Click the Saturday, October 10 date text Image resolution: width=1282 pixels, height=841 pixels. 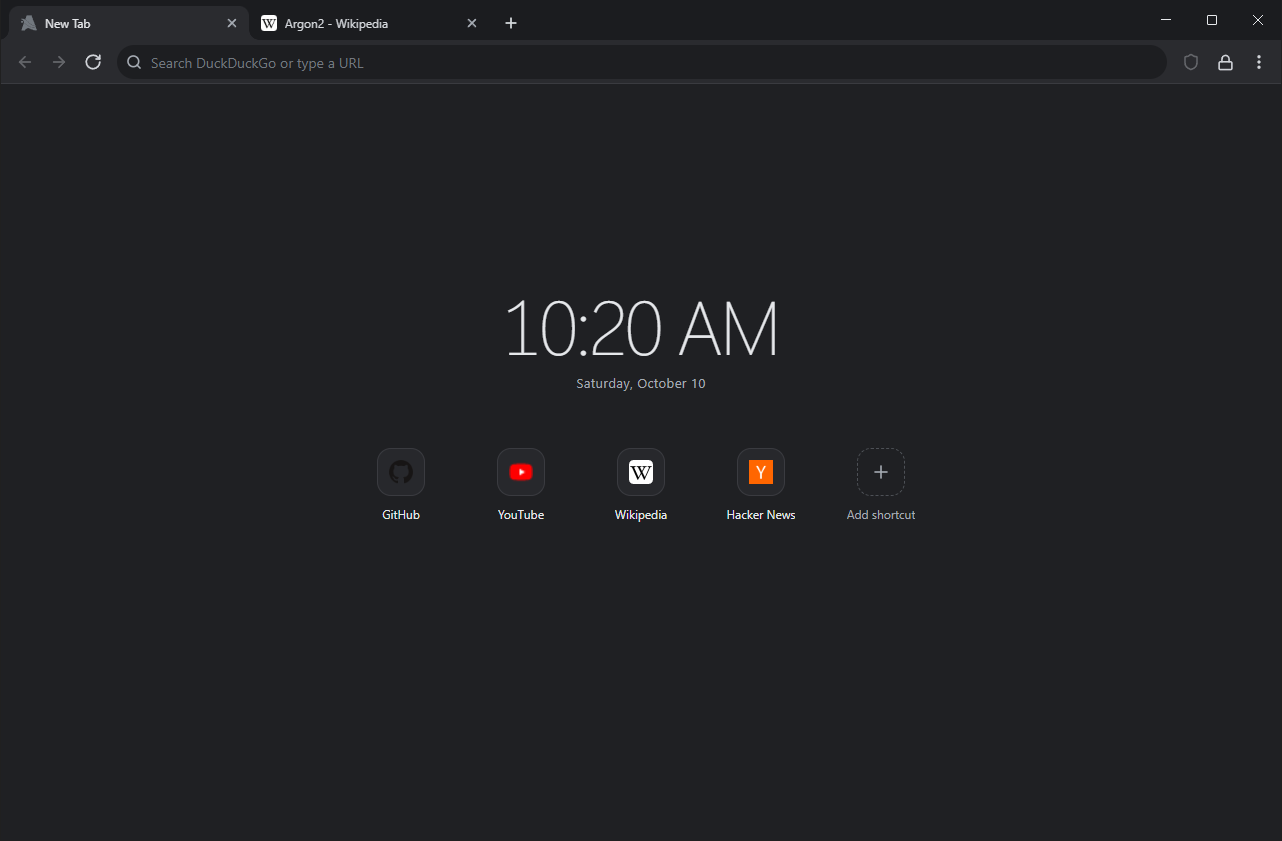click(641, 384)
